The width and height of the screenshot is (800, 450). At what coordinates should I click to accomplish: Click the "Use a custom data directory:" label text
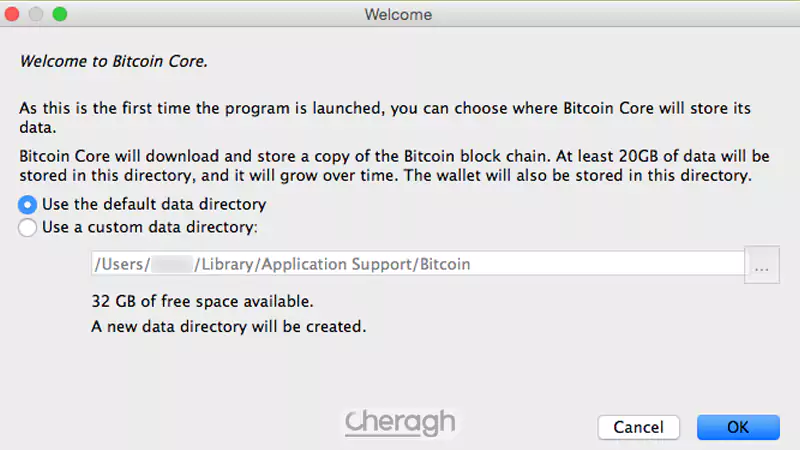pos(150,227)
